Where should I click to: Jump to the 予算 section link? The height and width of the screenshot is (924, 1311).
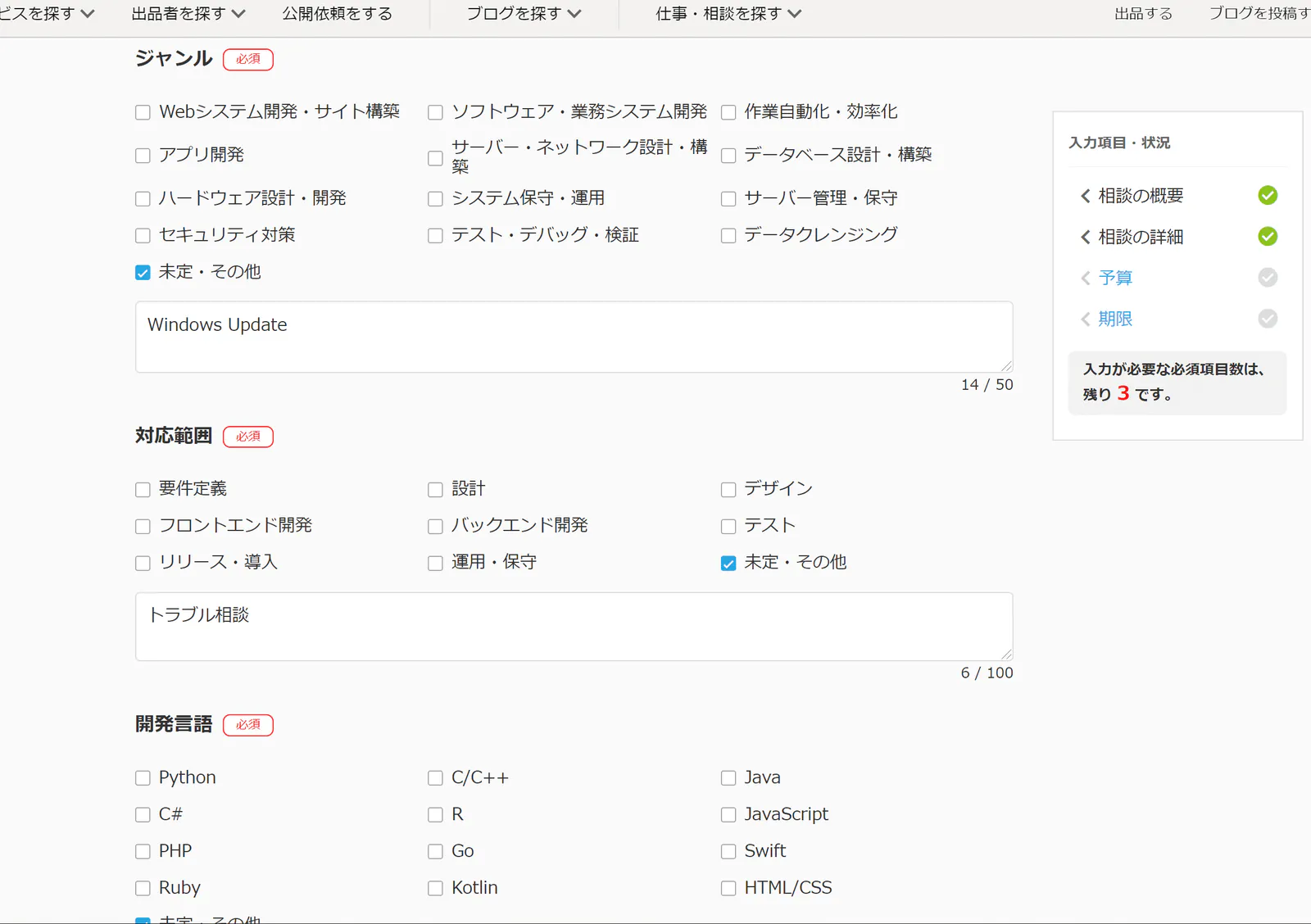[x=1115, y=278]
